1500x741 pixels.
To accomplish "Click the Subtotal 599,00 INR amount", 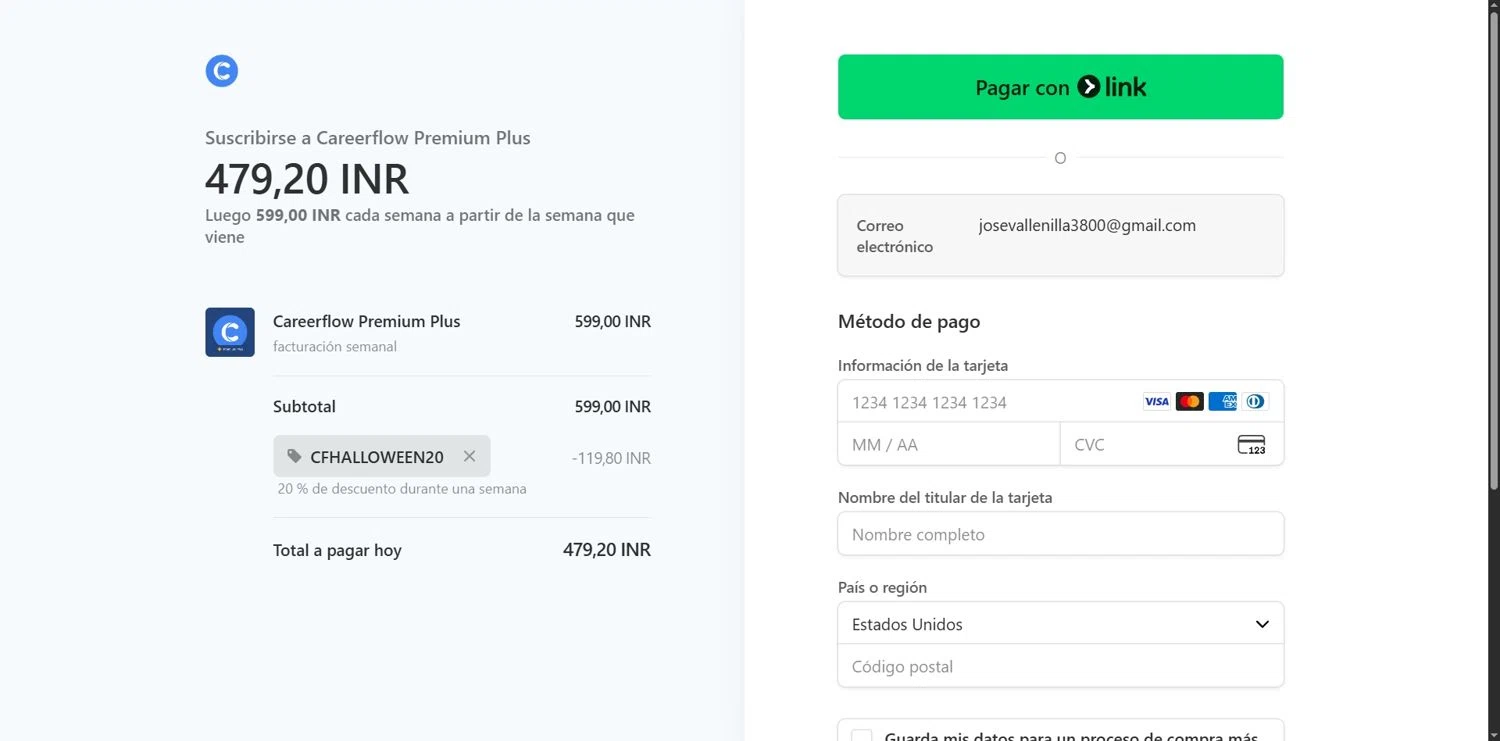I will 612,407.
